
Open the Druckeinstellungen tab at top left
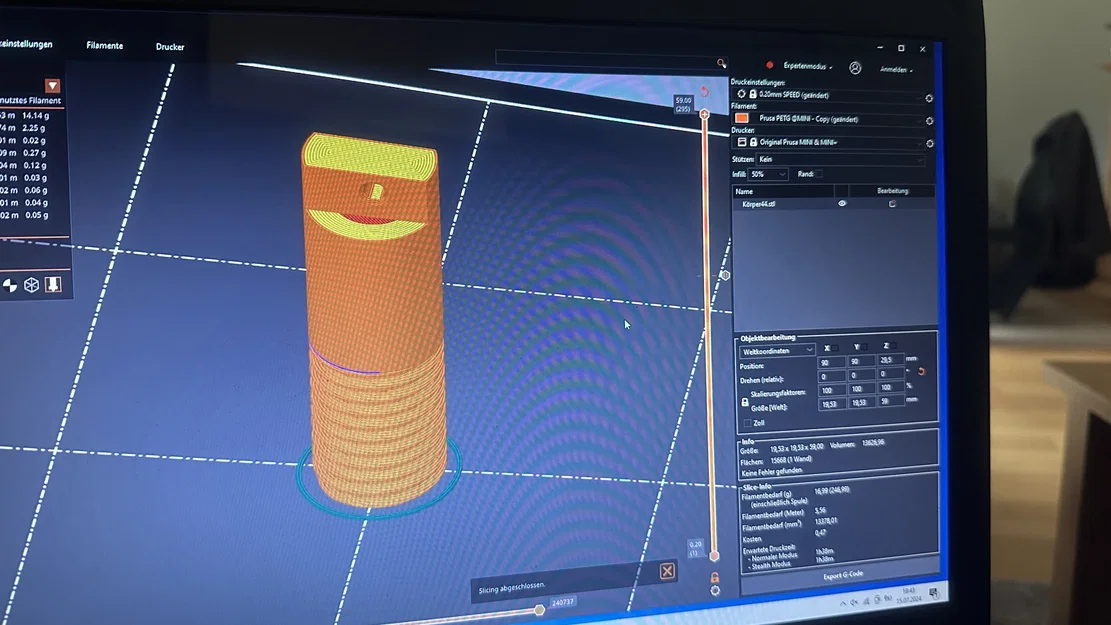click(26, 44)
